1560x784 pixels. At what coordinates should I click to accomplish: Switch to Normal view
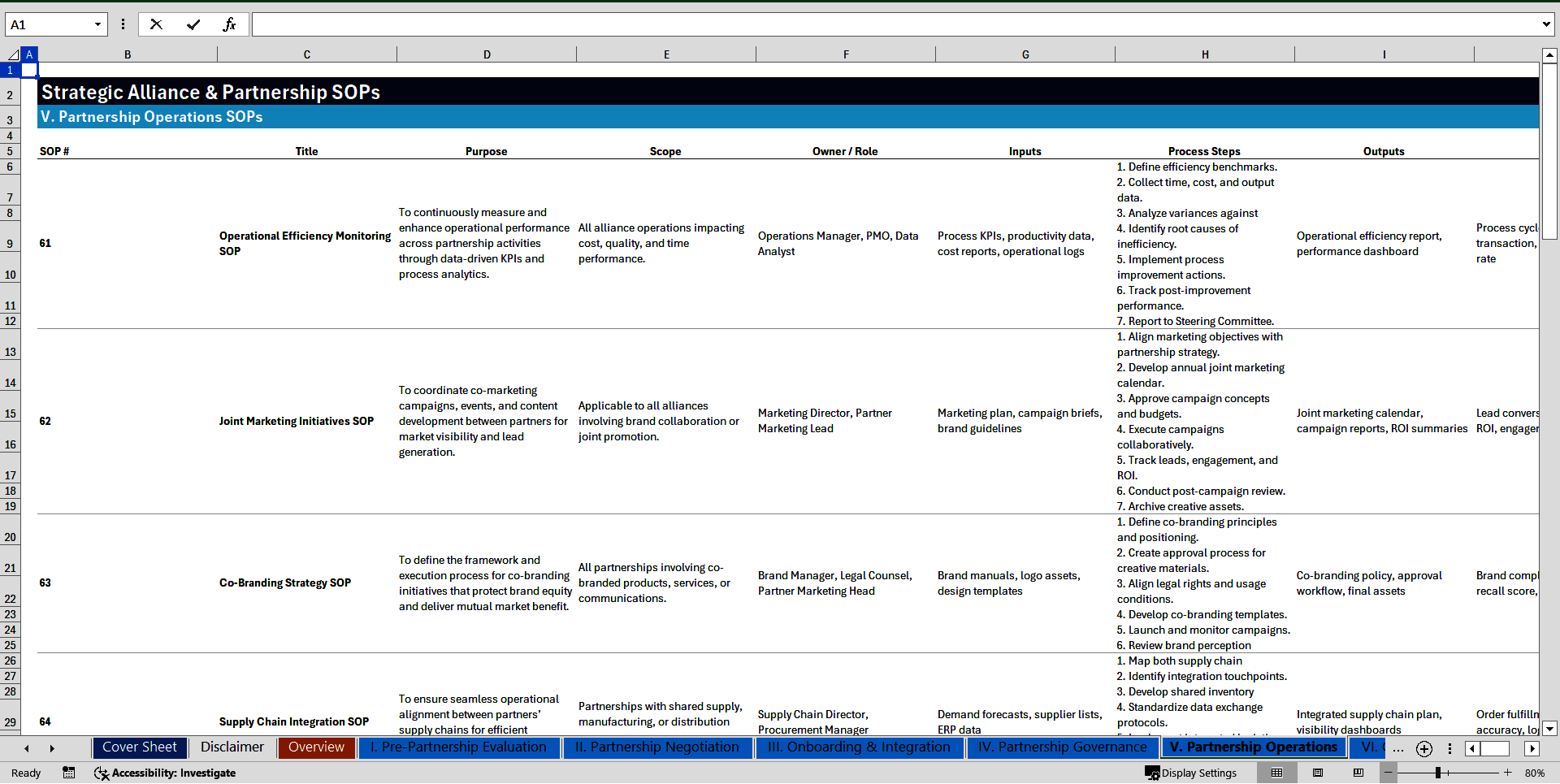1276,773
